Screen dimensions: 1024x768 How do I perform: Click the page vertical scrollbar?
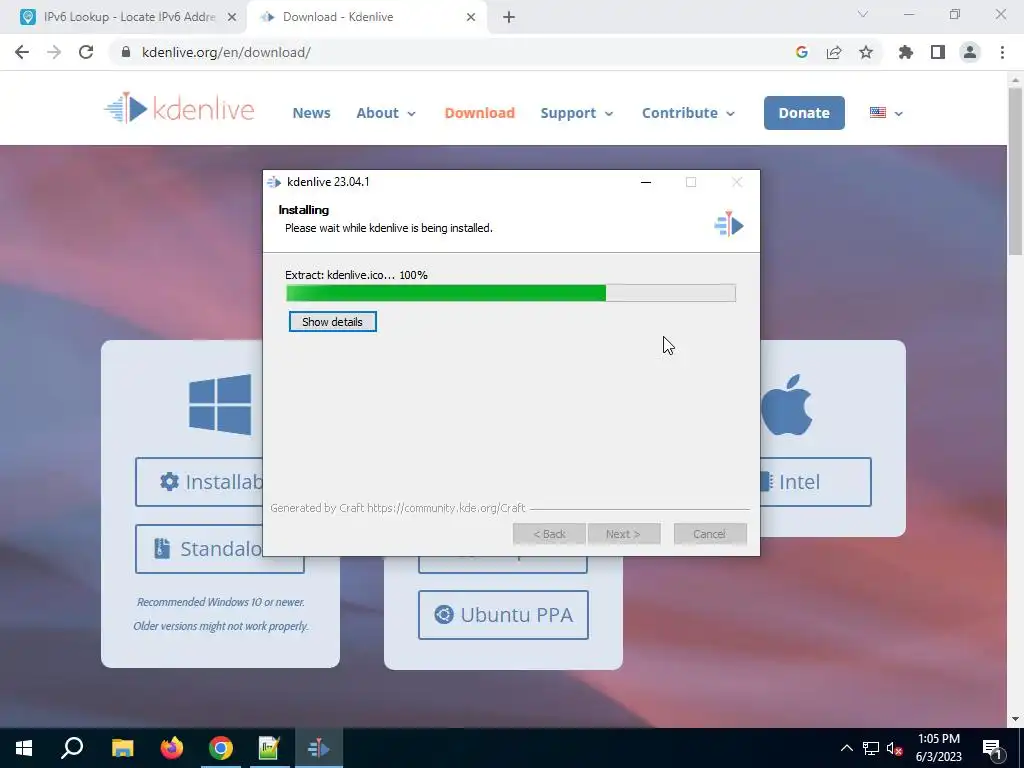point(1015,172)
